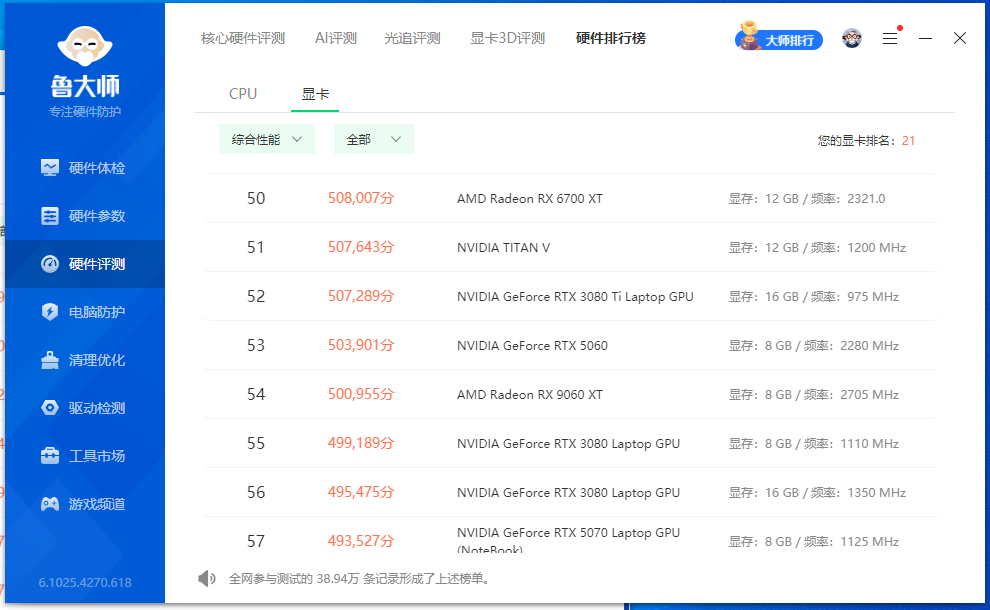Click the 清理优化 broom icon
The image size is (990, 610).
[50, 360]
